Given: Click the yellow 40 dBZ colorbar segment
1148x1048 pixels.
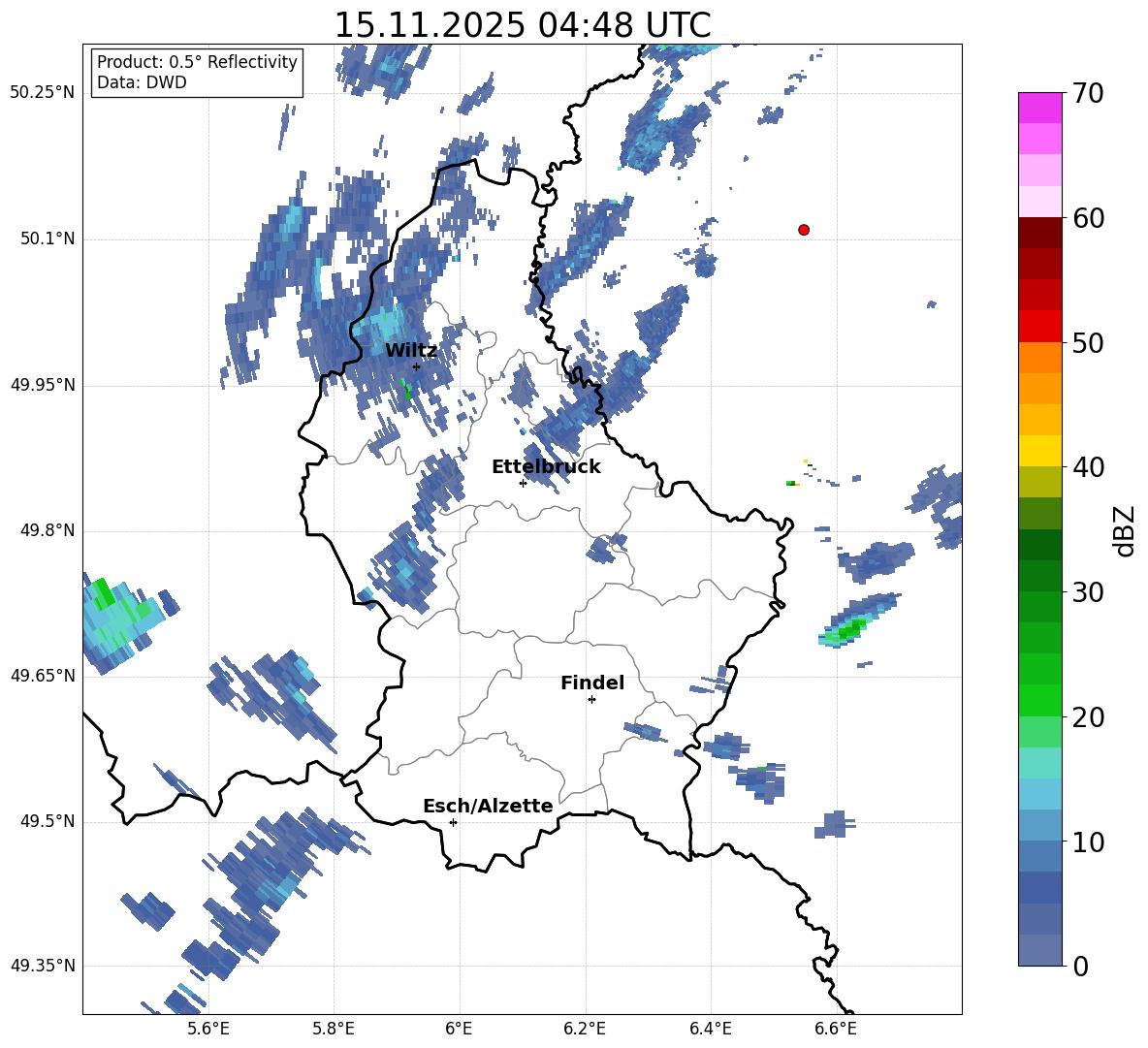Looking at the screenshot, I should (x=1039, y=451).
